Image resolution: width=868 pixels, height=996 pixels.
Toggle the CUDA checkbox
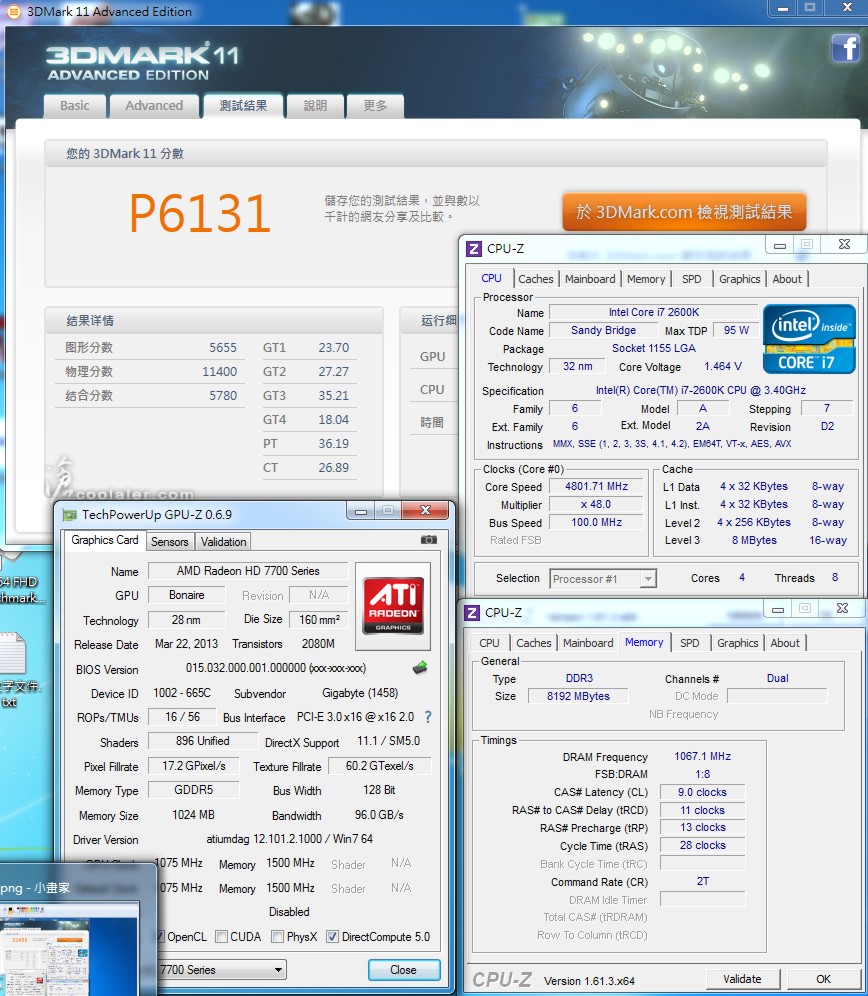[221, 936]
